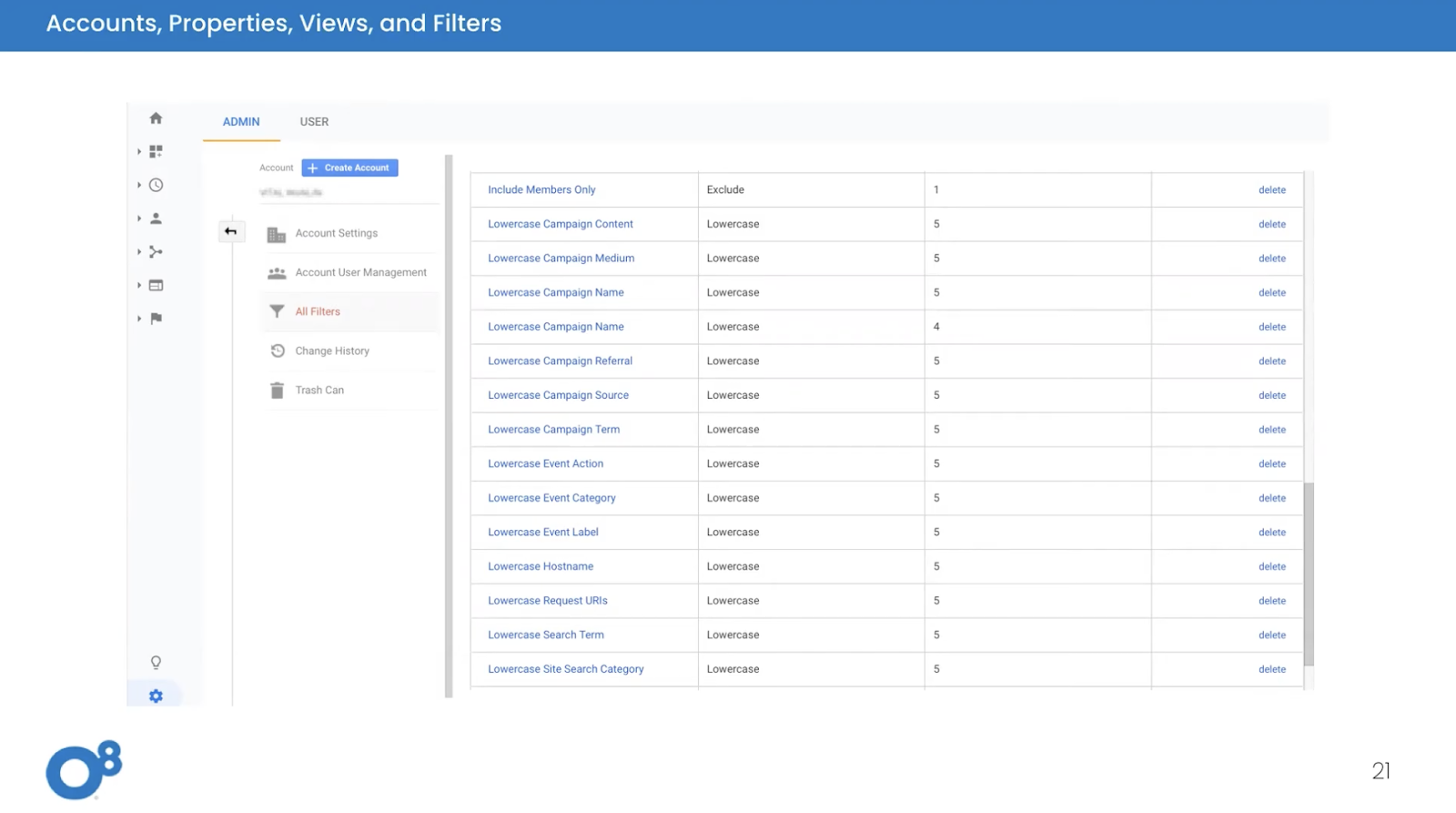Click the Trash Can bin icon

click(x=277, y=390)
